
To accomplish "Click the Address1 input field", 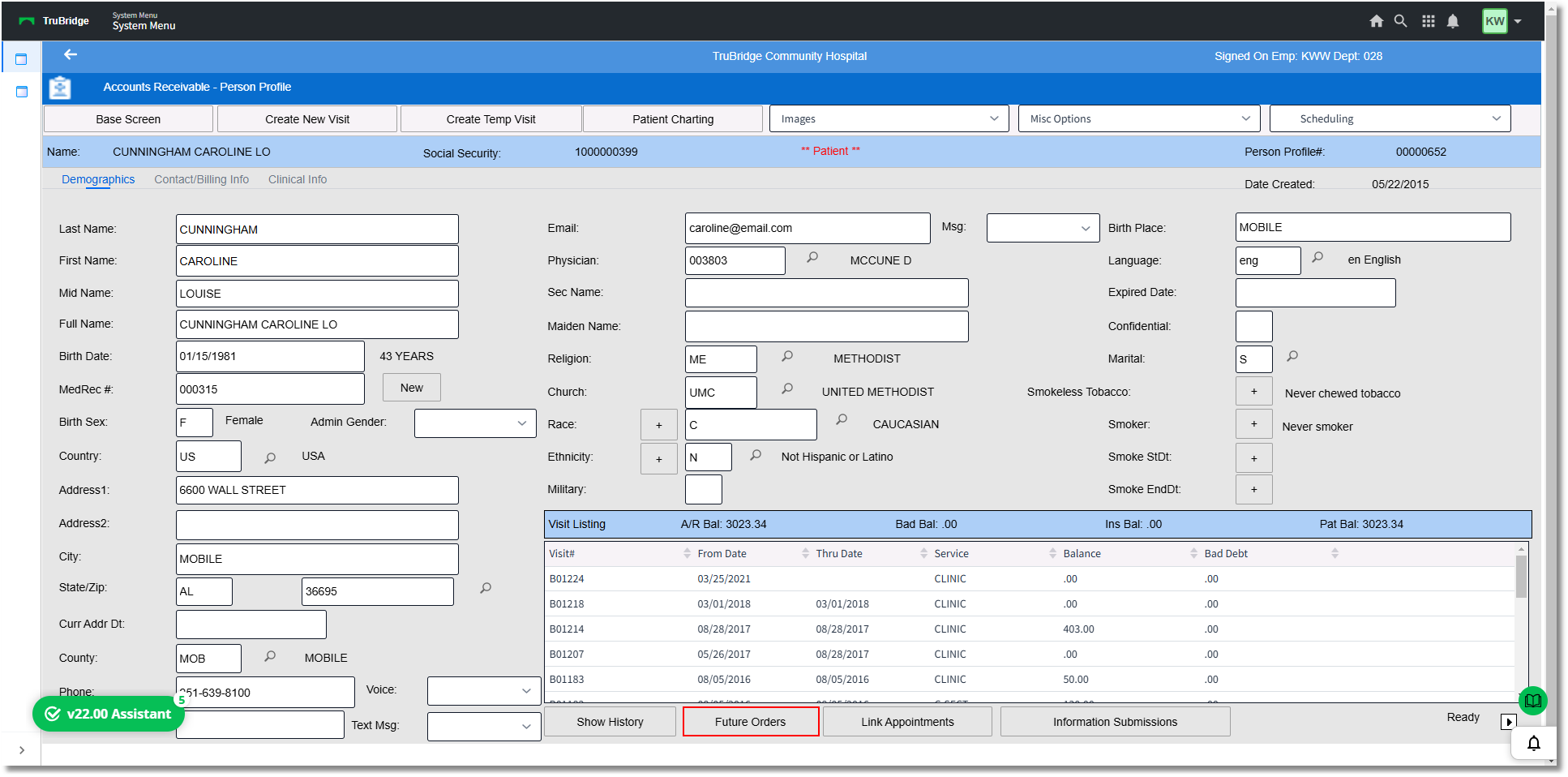I will pyautogui.click(x=317, y=490).
